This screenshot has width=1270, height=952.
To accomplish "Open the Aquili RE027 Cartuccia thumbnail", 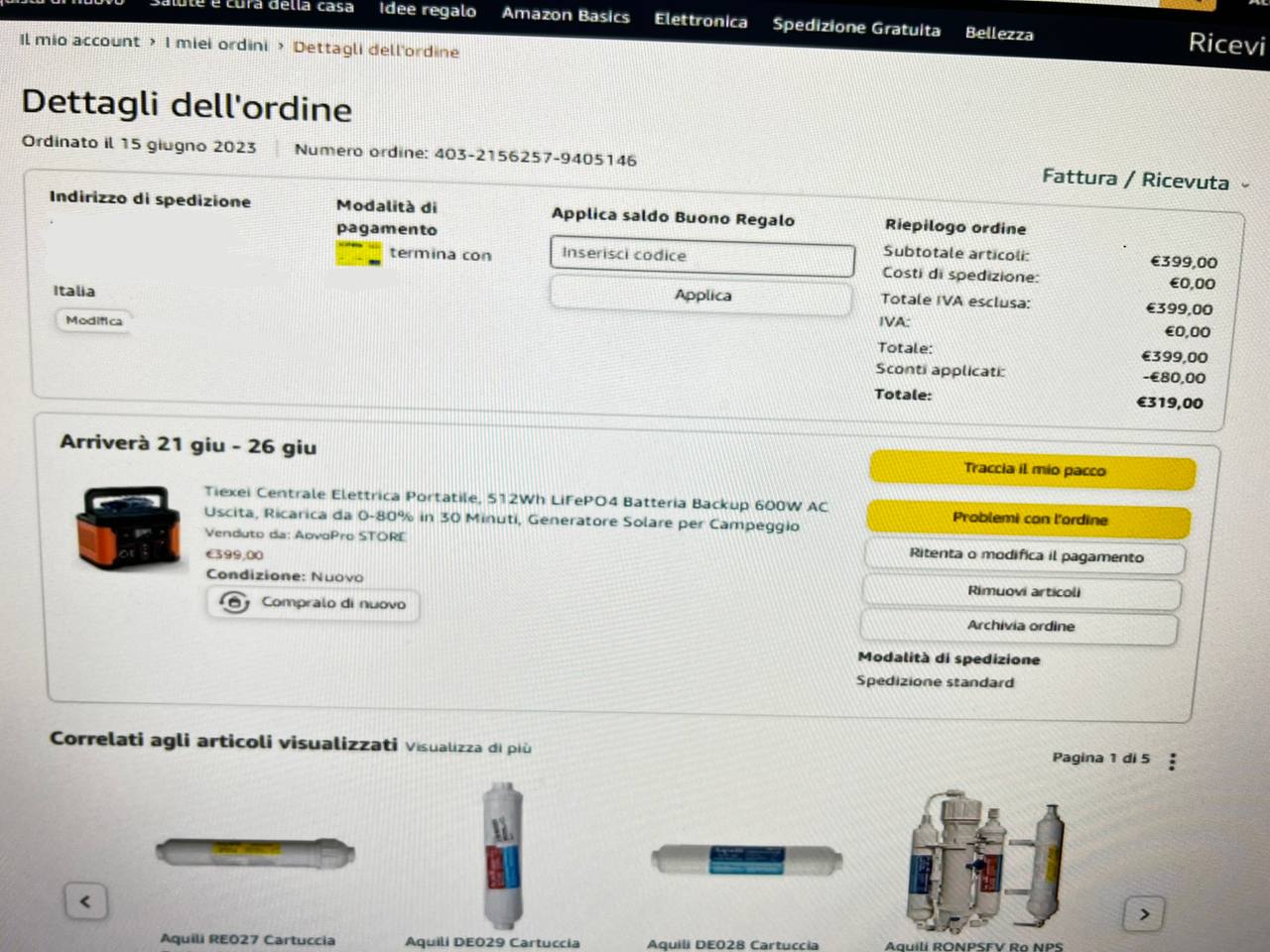I will (x=255, y=853).
